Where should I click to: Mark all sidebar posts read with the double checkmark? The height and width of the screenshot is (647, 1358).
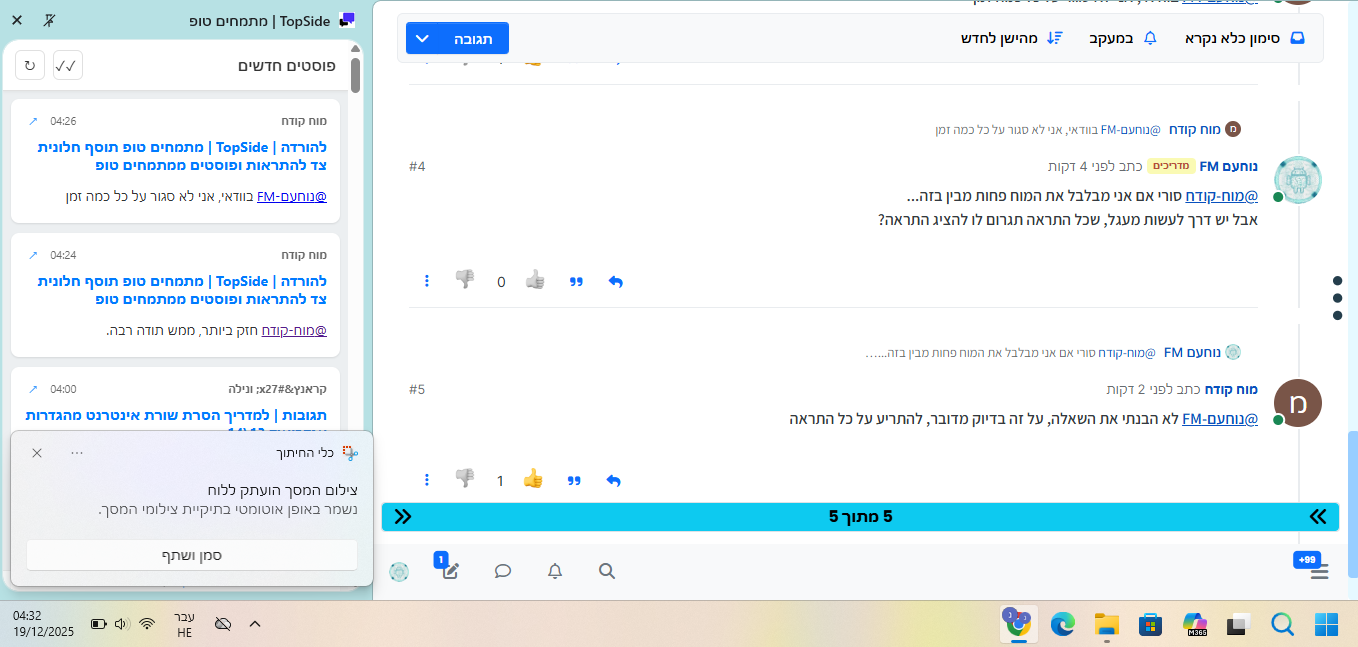point(68,64)
